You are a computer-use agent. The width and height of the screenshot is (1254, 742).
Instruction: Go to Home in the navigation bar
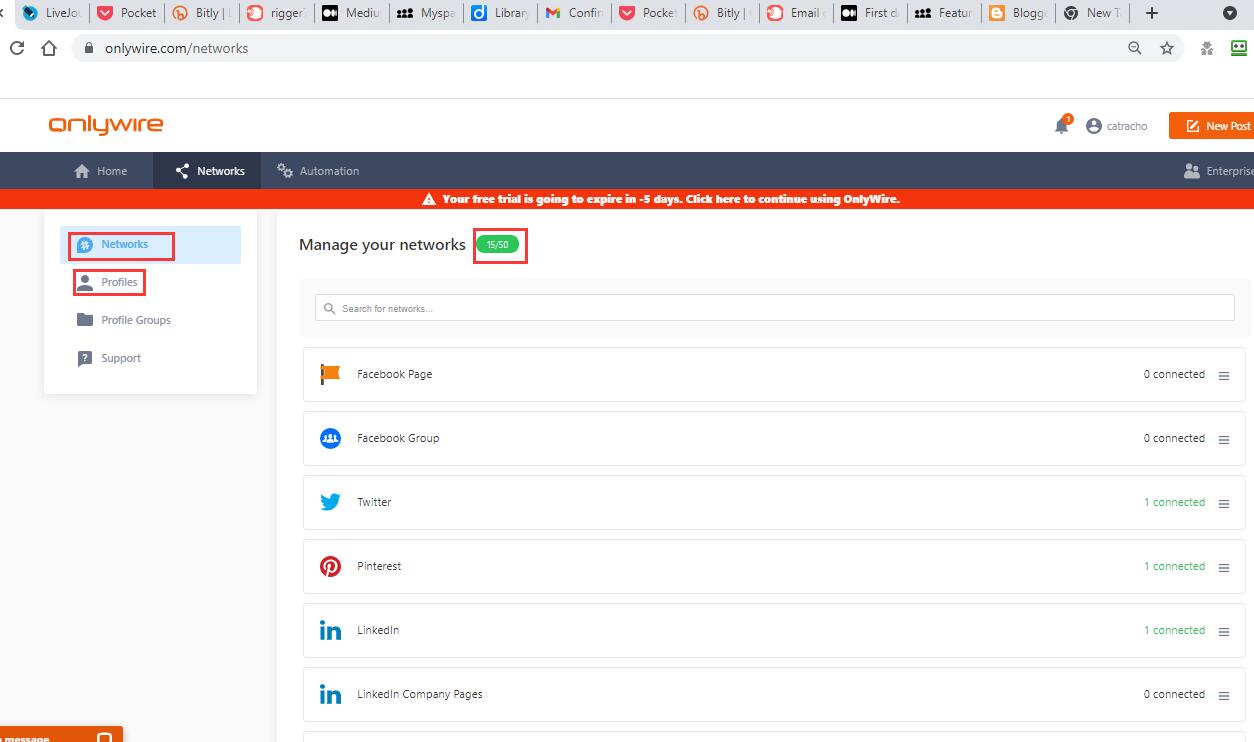[x=101, y=171]
